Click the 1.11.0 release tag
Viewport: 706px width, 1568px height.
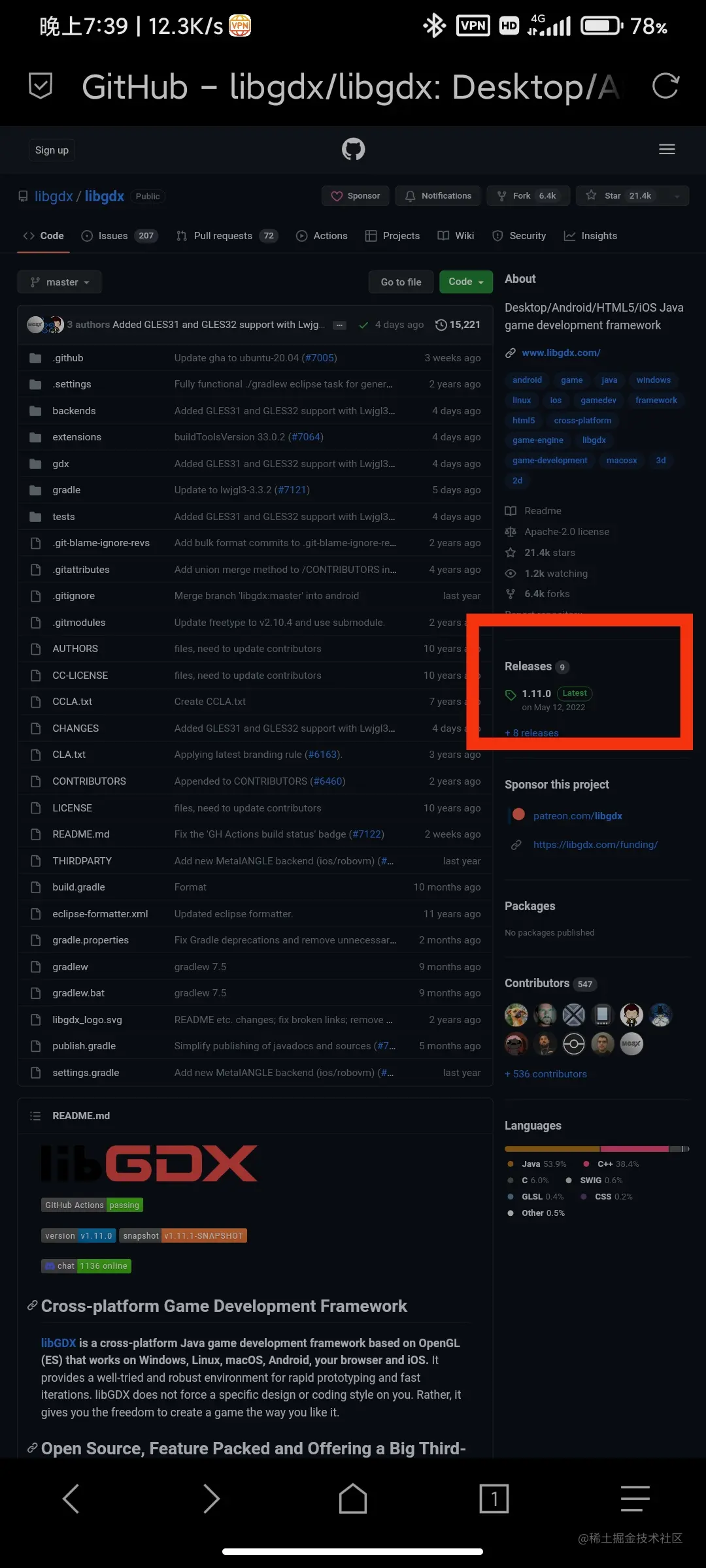[x=537, y=693]
